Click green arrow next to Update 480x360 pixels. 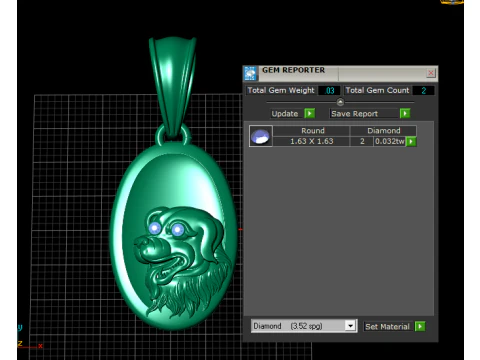pyautogui.click(x=309, y=113)
